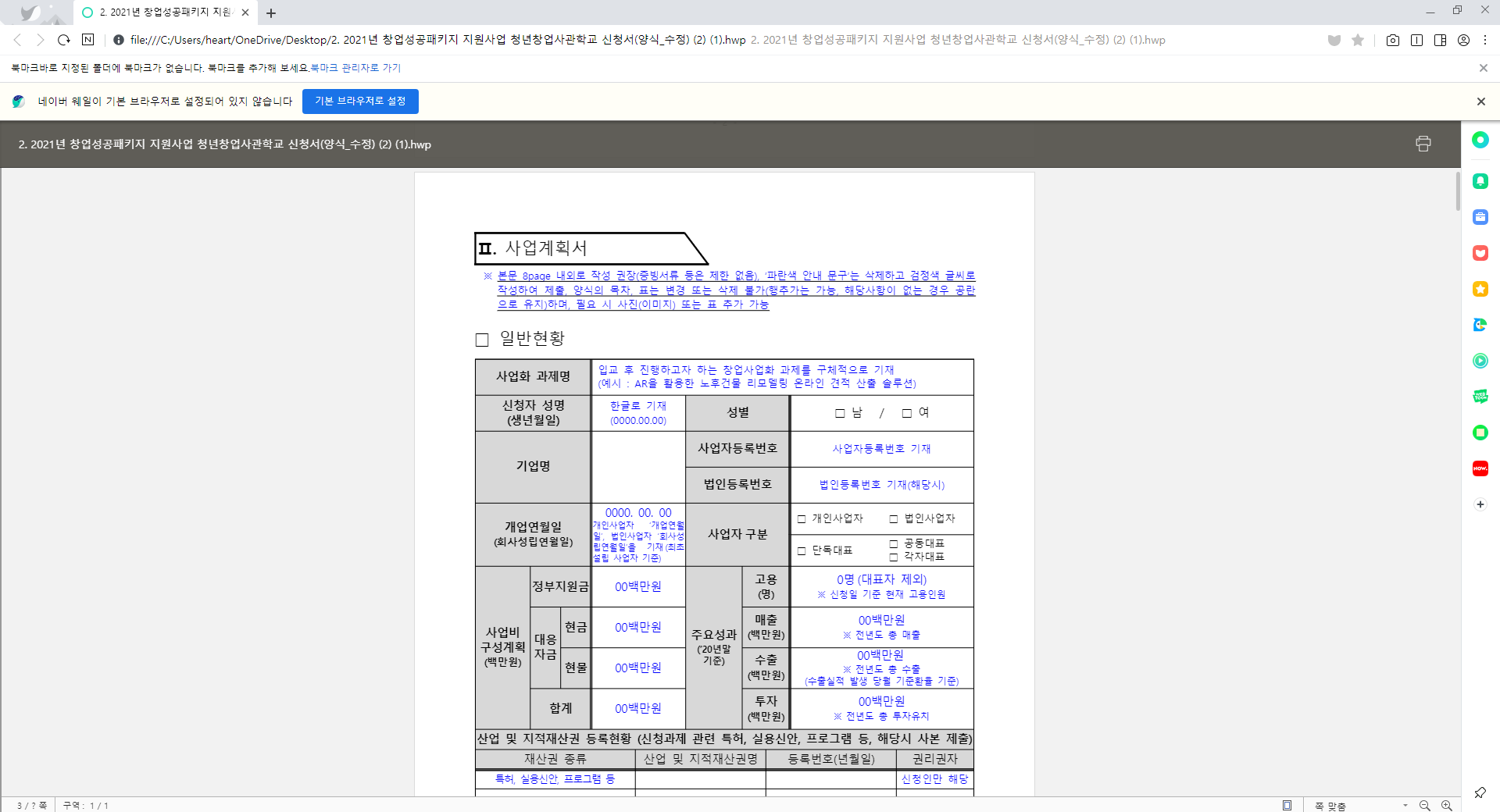Screen dimensions: 1500x812
Task: Click 3 / ? 쪽 page indicator
Action: pyautogui.click(x=32, y=806)
